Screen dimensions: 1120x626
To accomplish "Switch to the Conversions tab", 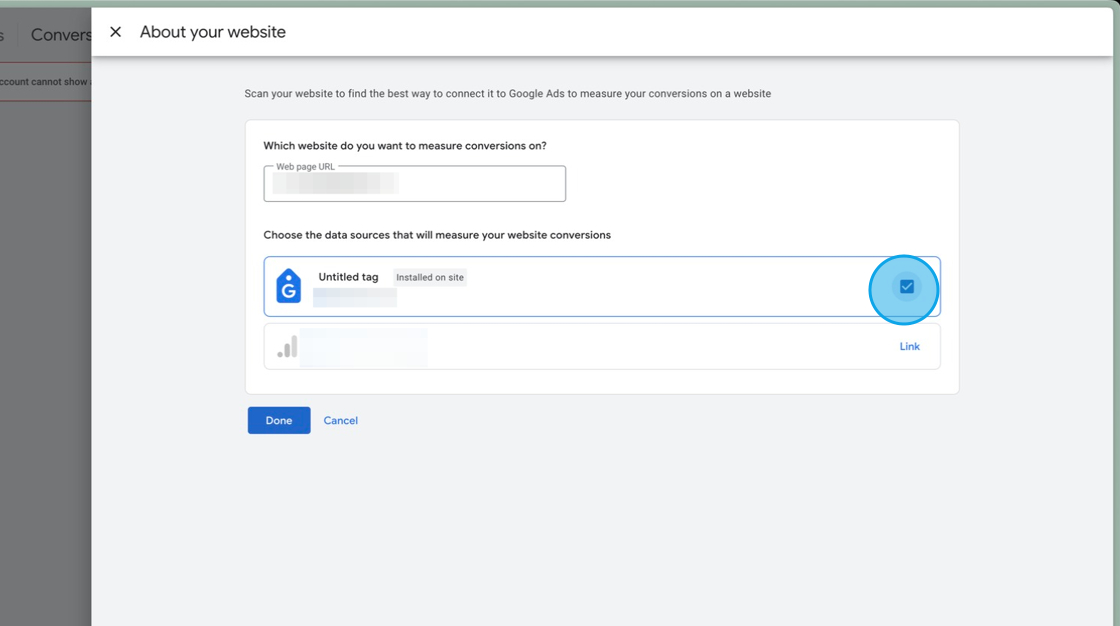I will pyautogui.click(x=60, y=33).
